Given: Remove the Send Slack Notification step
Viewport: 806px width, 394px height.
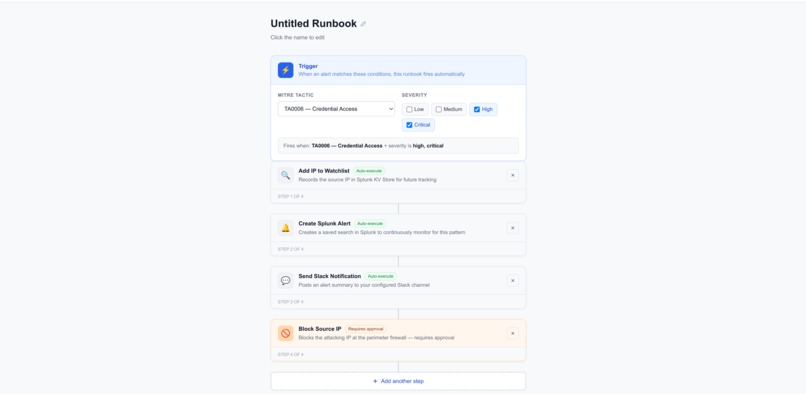Looking at the screenshot, I should point(512,280).
